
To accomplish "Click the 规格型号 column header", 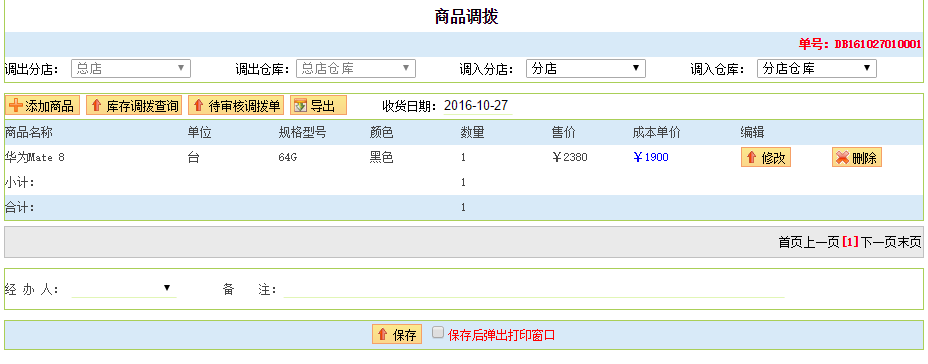I will click(302, 133).
